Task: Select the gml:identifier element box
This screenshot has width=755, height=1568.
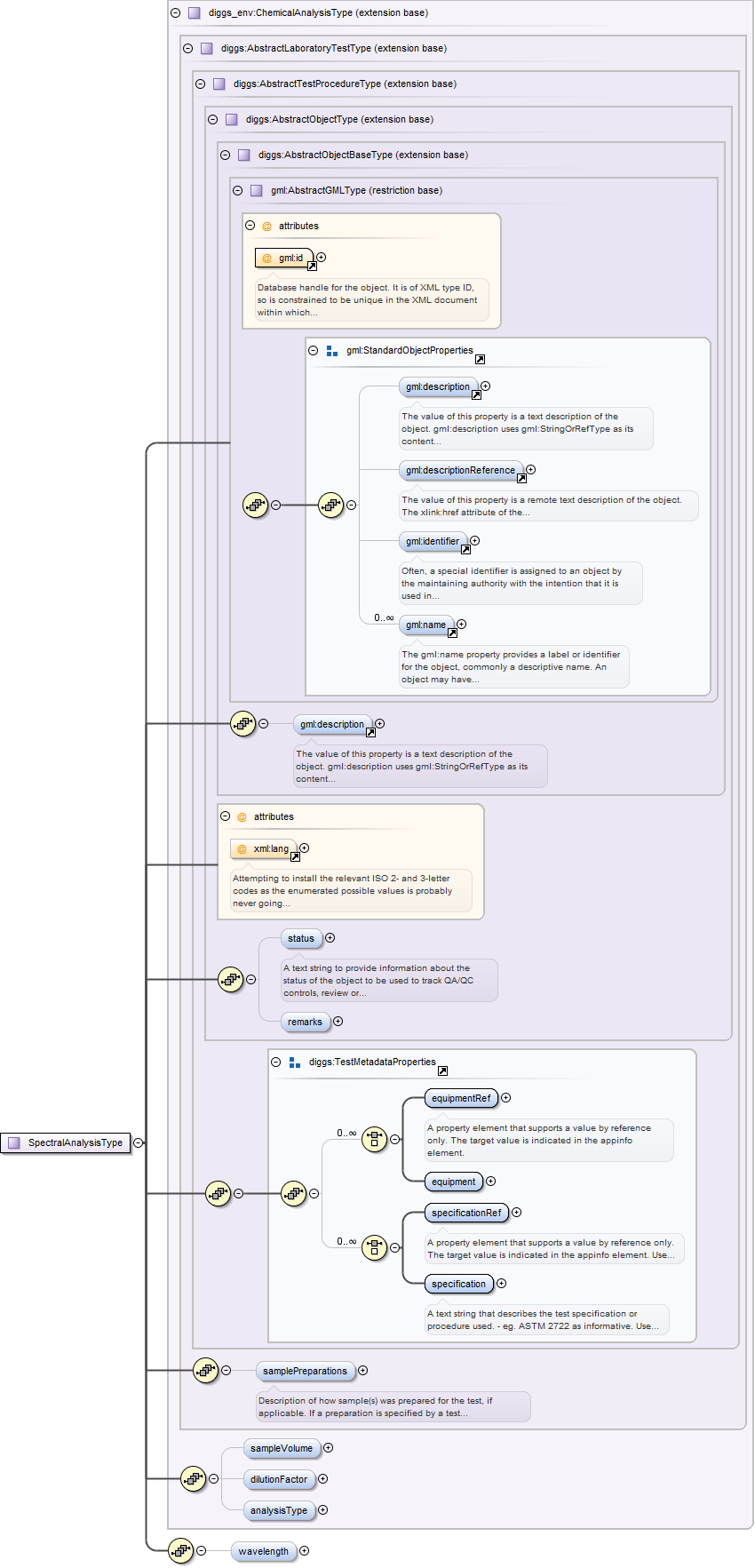Action: [x=433, y=541]
